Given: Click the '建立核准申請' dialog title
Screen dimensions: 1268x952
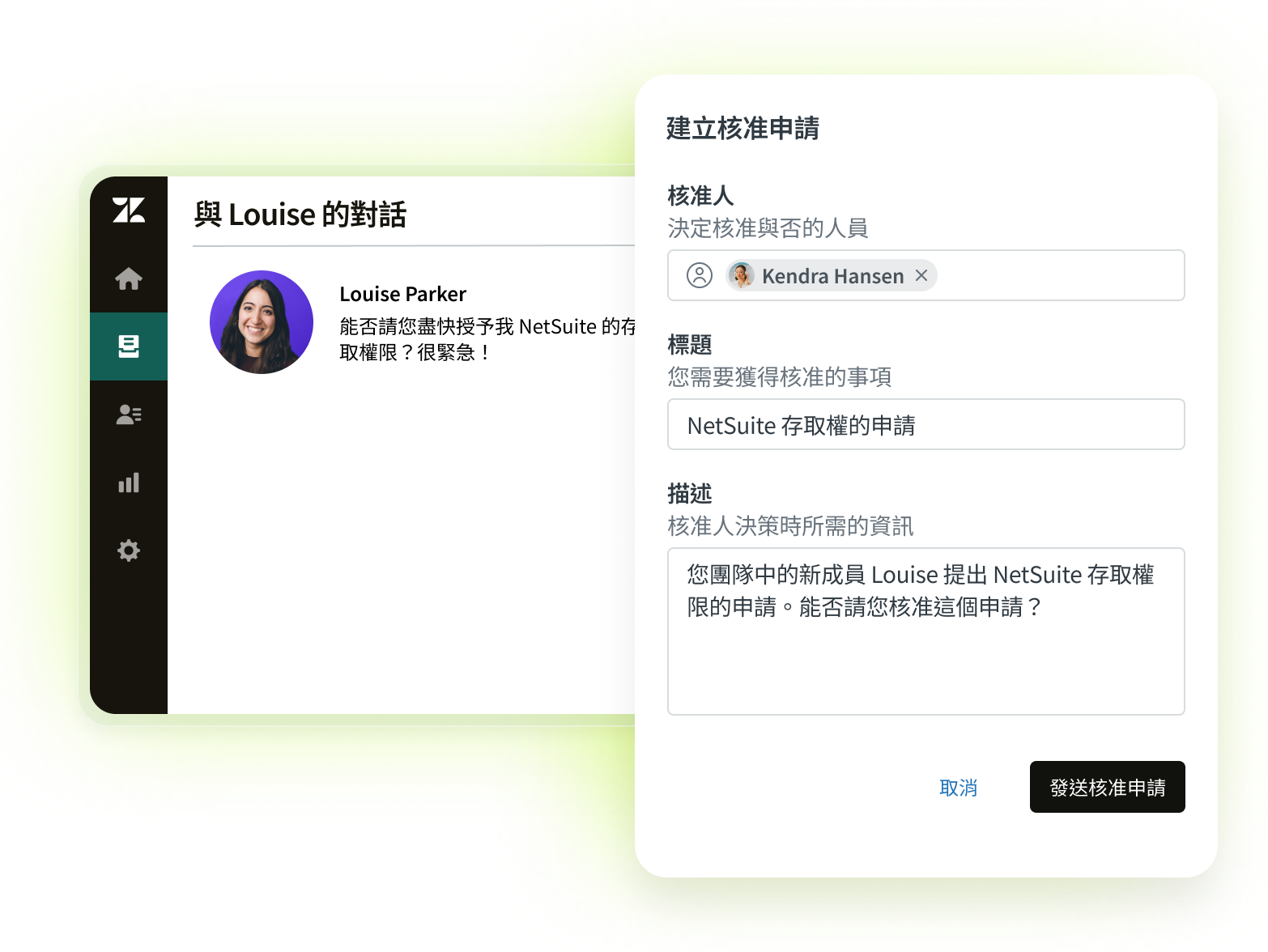Looking at the screenshot, I should pos(743,128).
